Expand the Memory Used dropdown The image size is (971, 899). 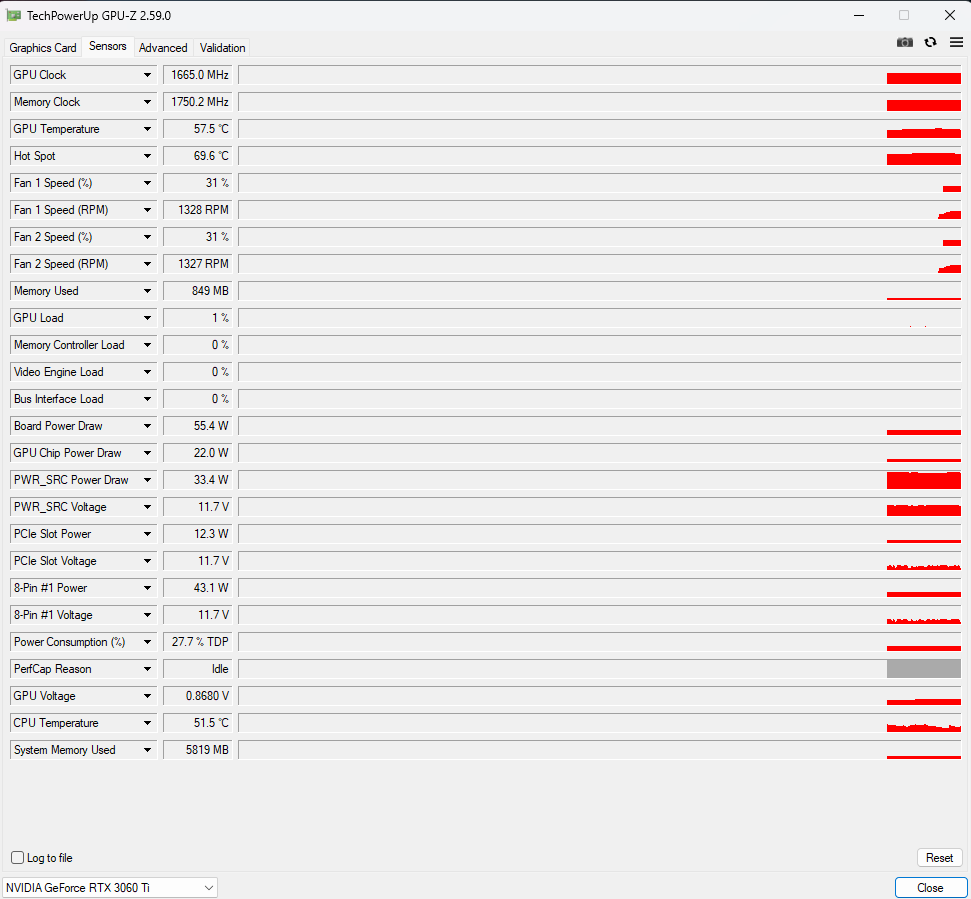pyautogui.click(x=147, y=291)
